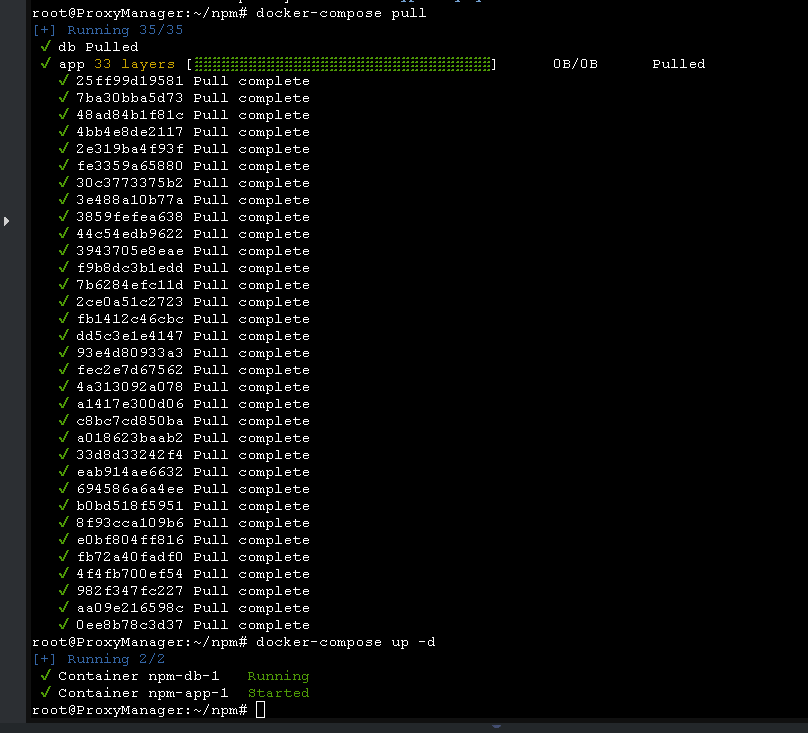Click layer hash aa09e216598c
The width and height of the screenshot is (808, 733).
coord(129,608)
